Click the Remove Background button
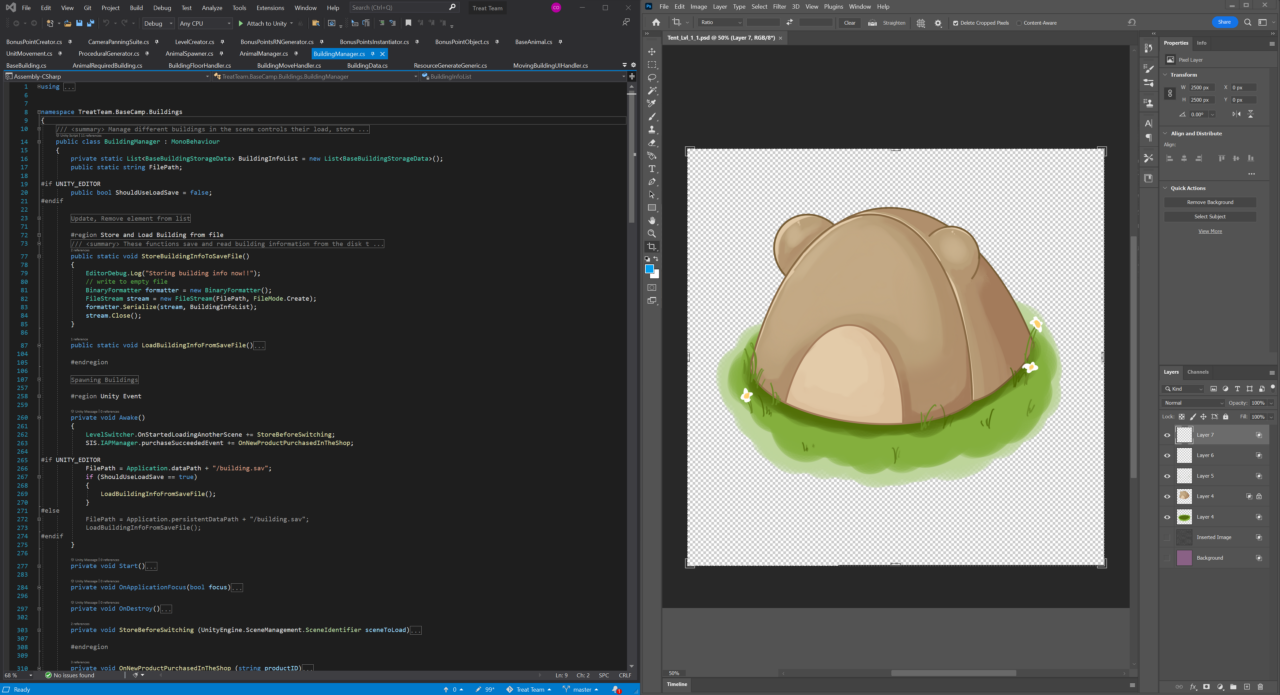 tap(1210, 202)
